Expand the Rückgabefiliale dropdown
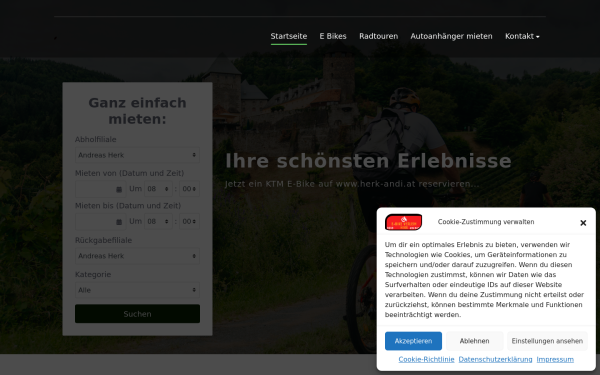 point(137,256)
